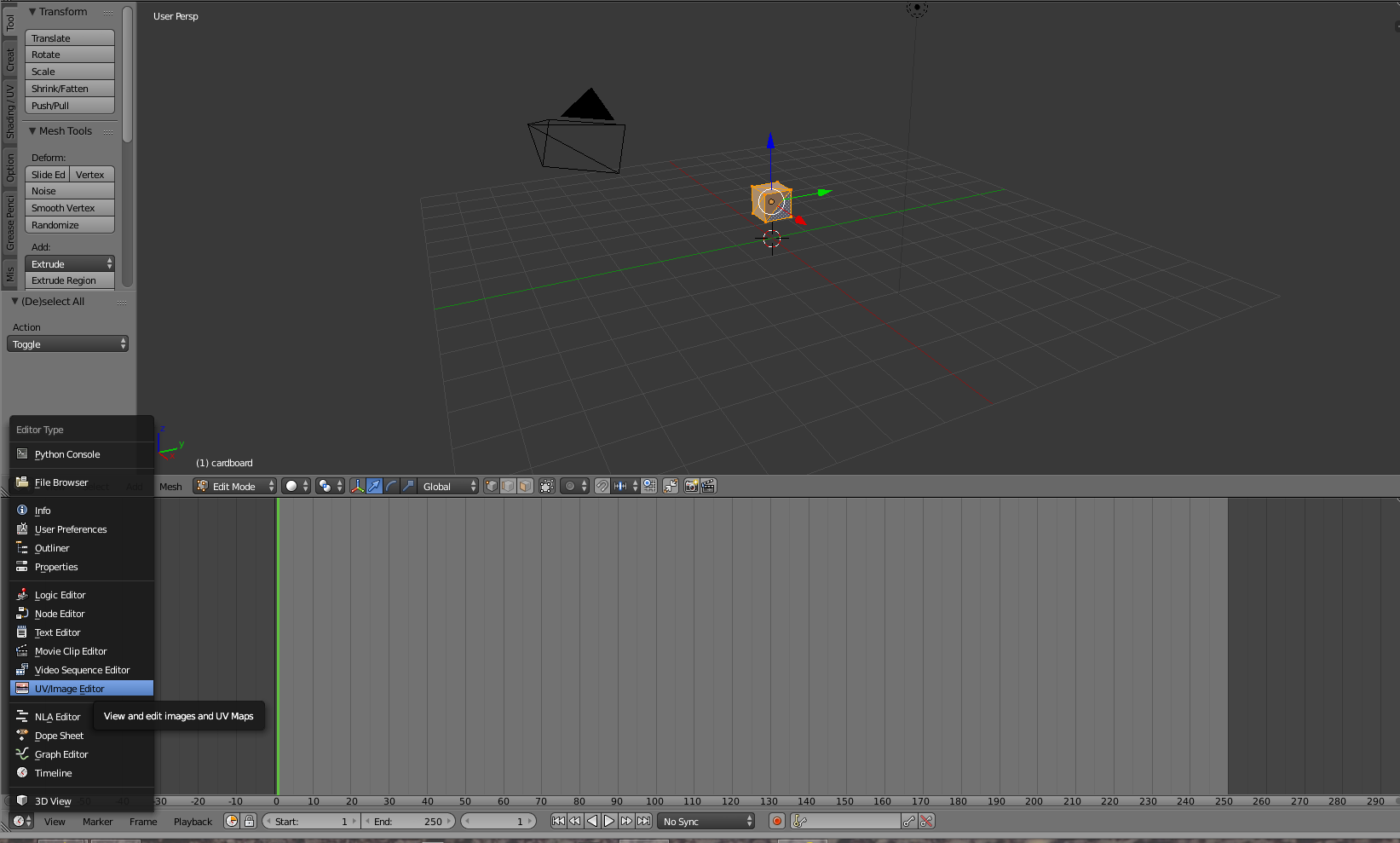Click Video Sequence Editor icon
Screen dimensions: 1400x843
(x=22, y=670)
